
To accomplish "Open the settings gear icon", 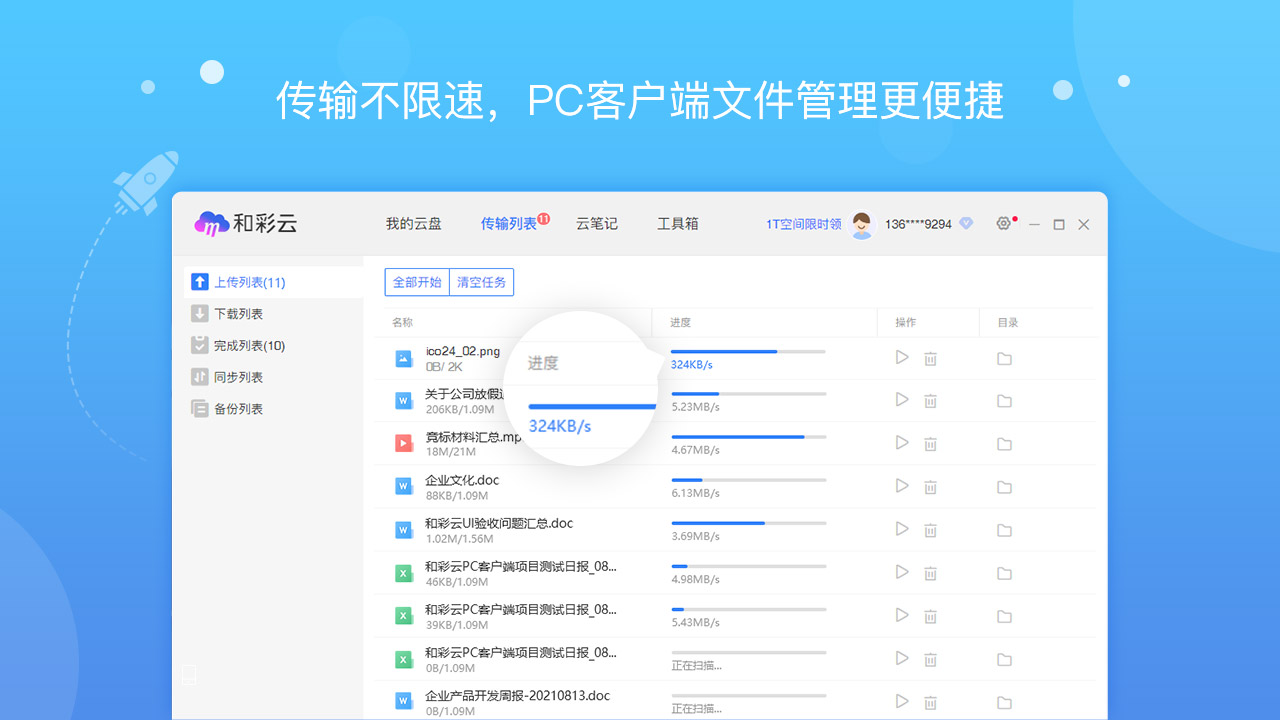I will [x=1003, y=223].
